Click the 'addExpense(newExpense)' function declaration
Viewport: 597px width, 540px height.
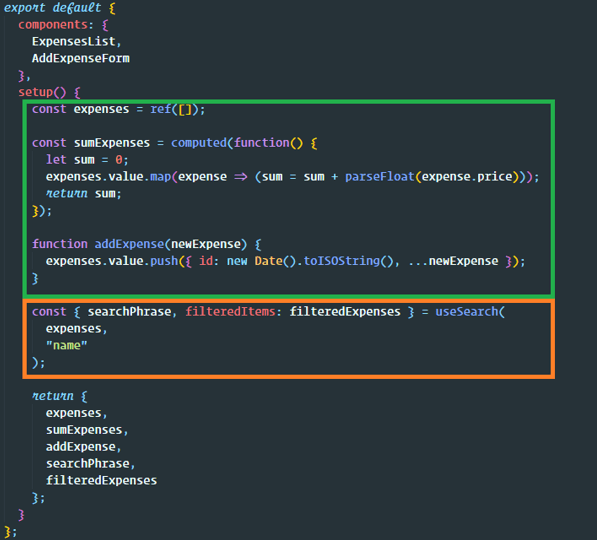click(171, 244)
